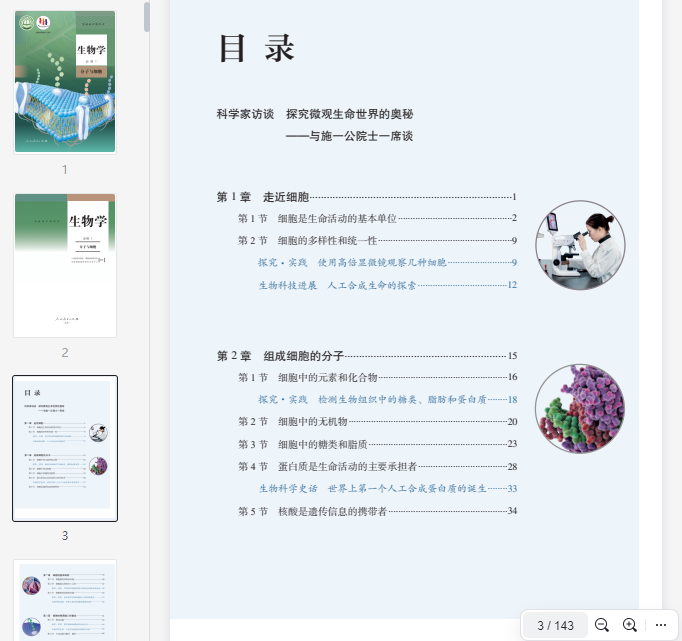This screenshot has height=641, width=682.
Task: Click entry 核酸是遗传信息的携带者
Action: coord(377,511)
